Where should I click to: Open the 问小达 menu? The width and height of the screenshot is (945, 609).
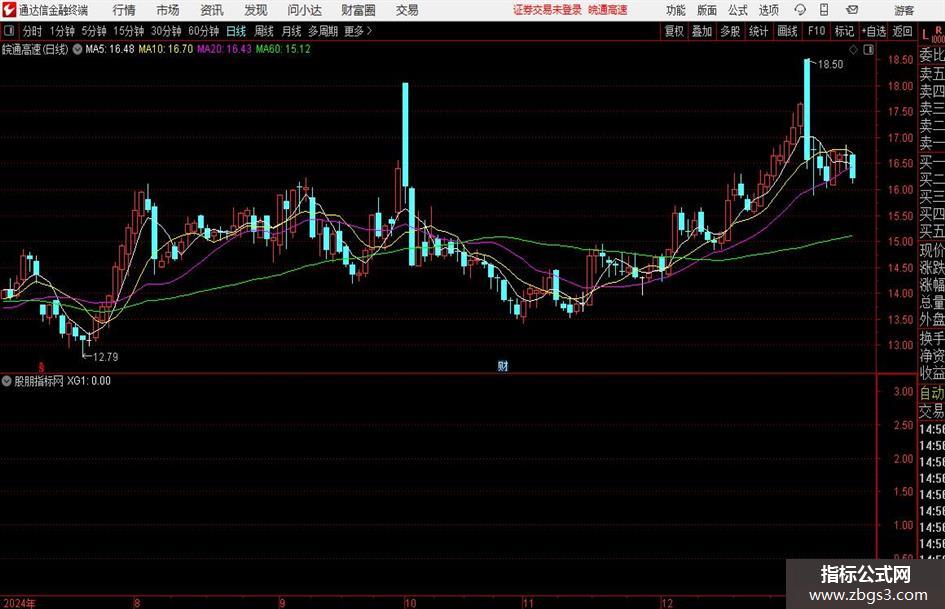[x=305, y=10]
